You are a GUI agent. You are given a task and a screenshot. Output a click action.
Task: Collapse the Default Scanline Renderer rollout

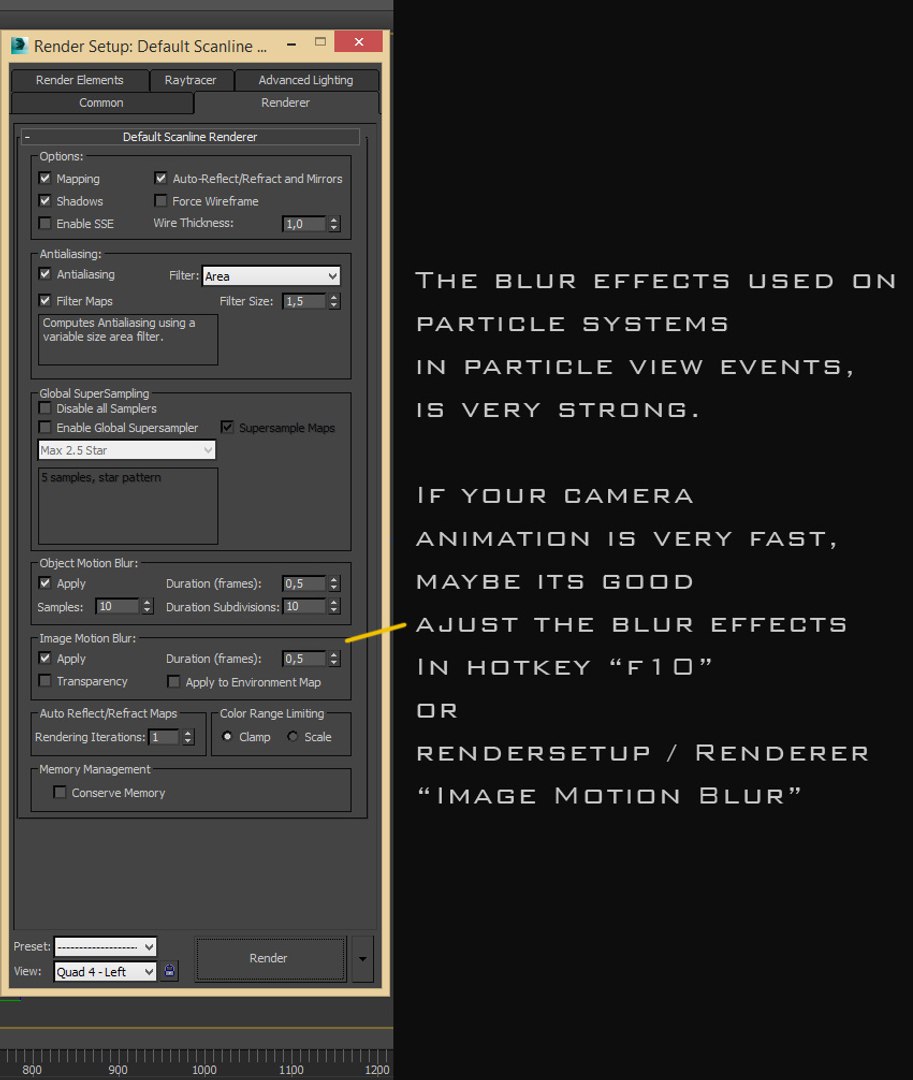click(190, 136)
